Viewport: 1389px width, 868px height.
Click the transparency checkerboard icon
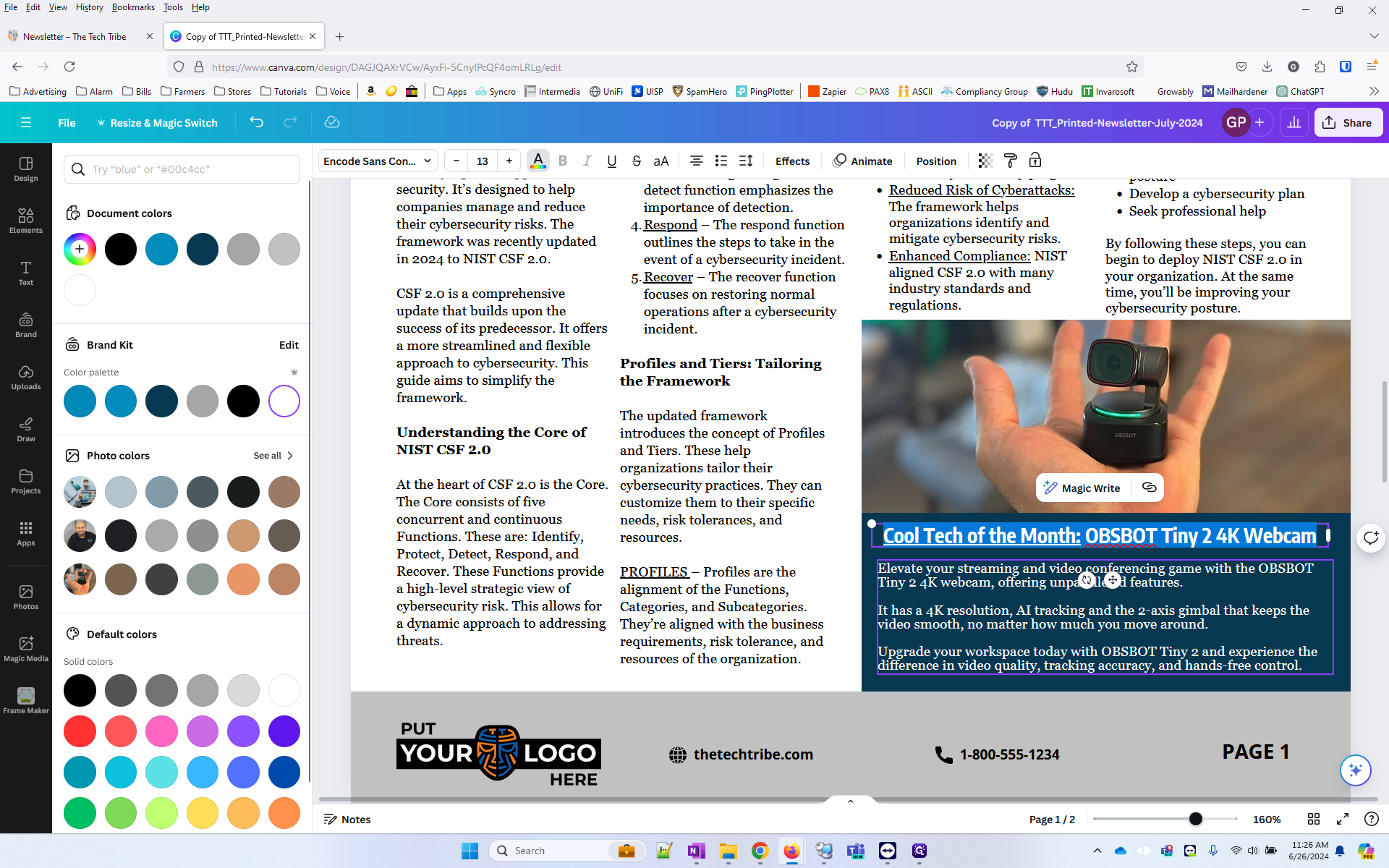tap(985, 161)
